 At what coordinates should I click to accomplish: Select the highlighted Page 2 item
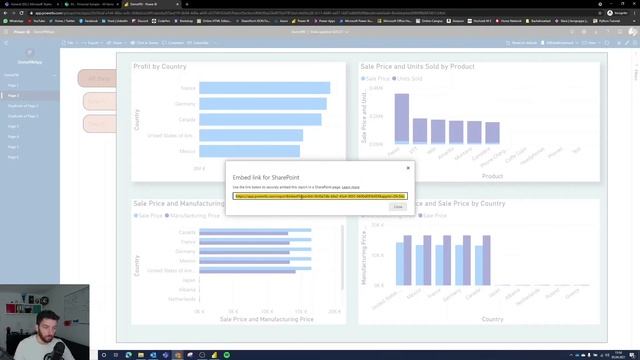(x=30, y=96)
